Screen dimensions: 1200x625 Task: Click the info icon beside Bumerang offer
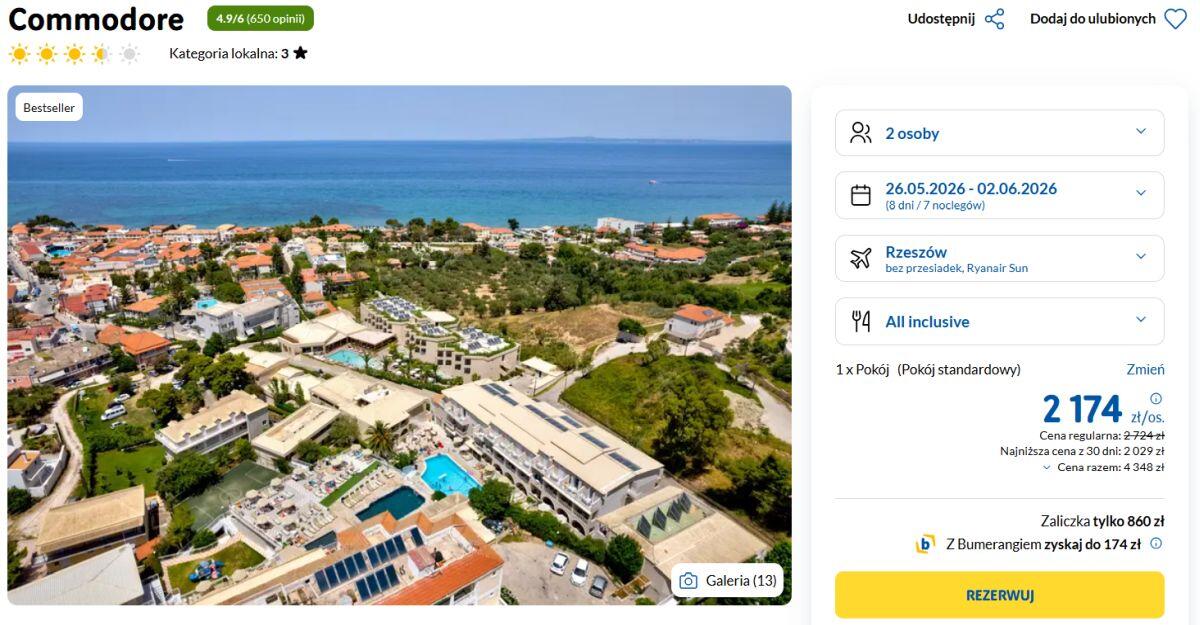[1156, 544]
